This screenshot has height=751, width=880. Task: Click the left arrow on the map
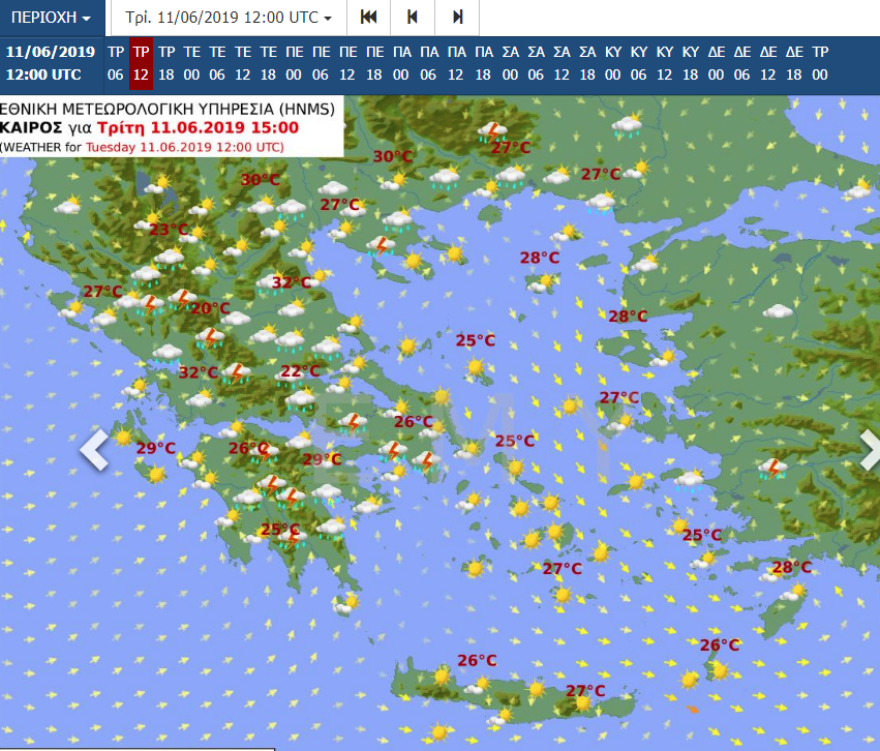pyautogui.click(x=94, y=450)
